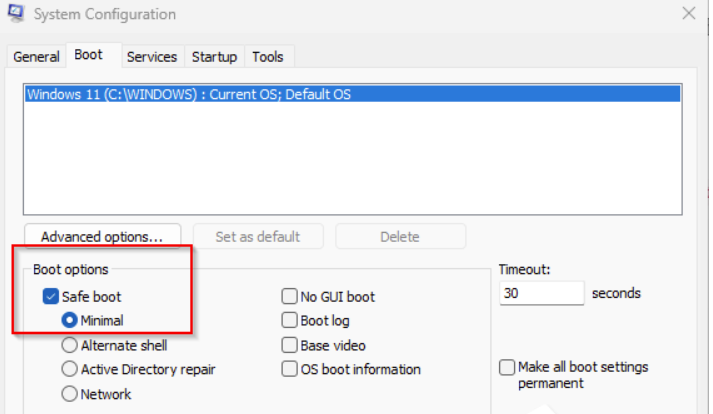This screenshot has height=414, width=713.
Task: Close the System Configuration window
Action: coord(689,13)
